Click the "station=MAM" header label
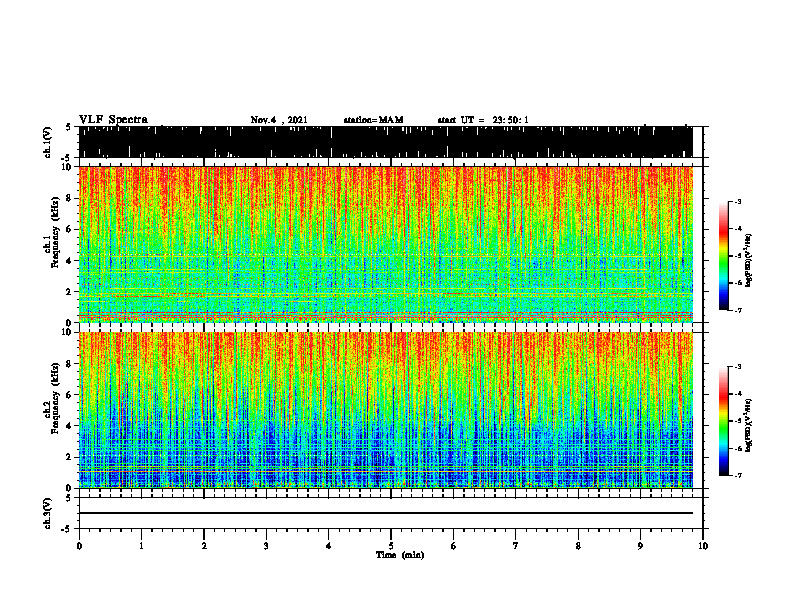792x612 pixels. click(x=374, y=120)
